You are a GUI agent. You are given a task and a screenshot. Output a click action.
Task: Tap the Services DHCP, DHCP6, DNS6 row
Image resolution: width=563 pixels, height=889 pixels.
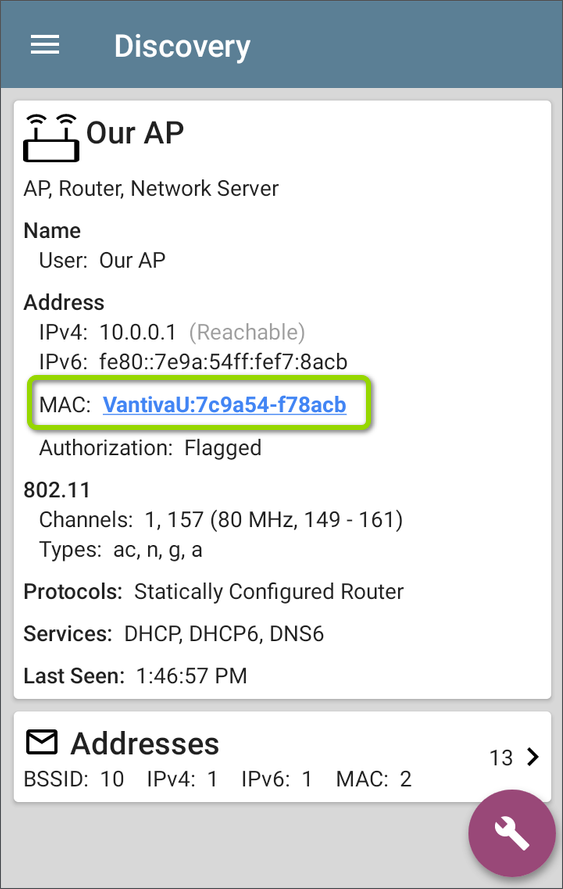pyautogui.click(x=173, y=634)
